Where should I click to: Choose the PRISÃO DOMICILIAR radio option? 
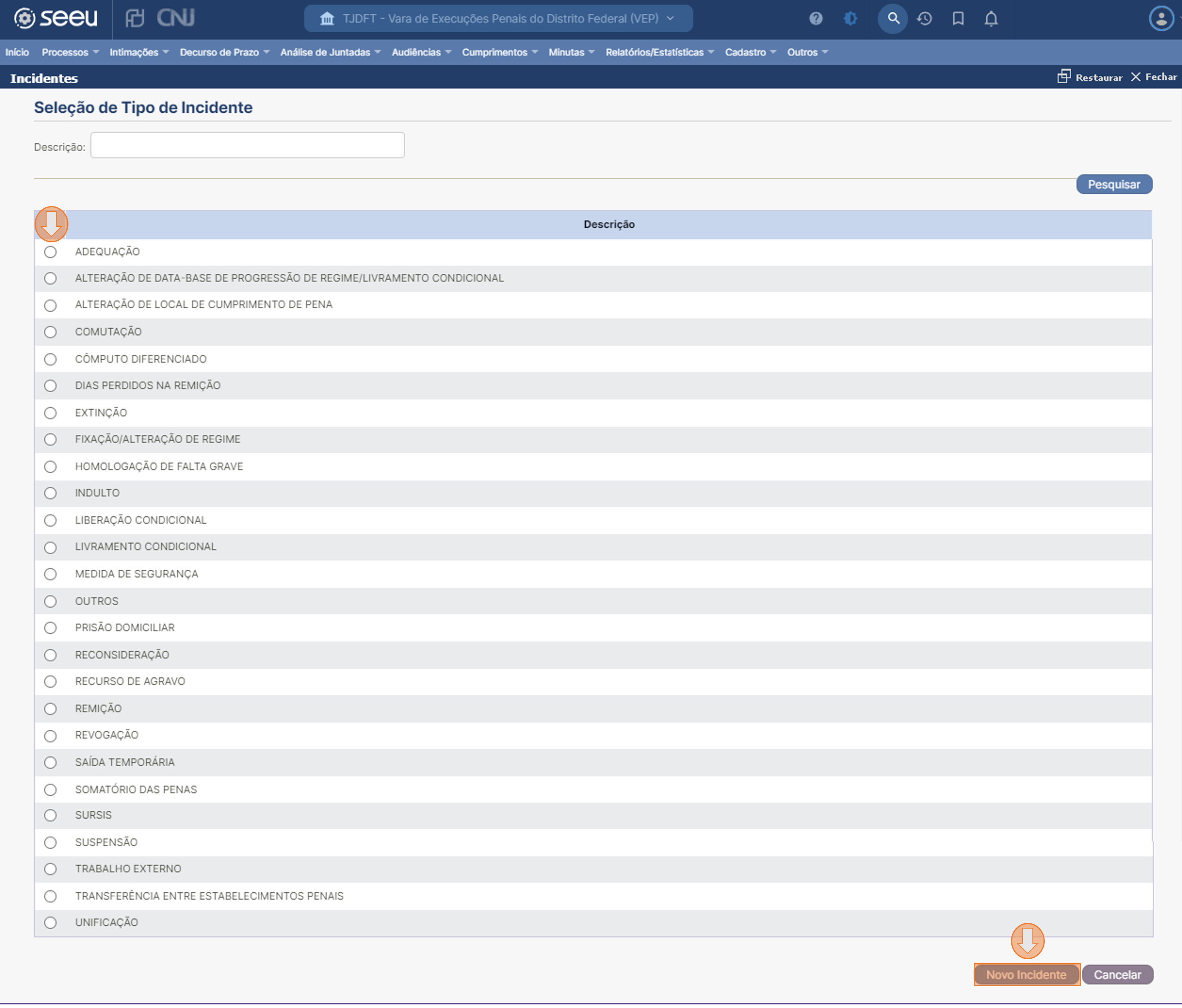click(50, 628)
